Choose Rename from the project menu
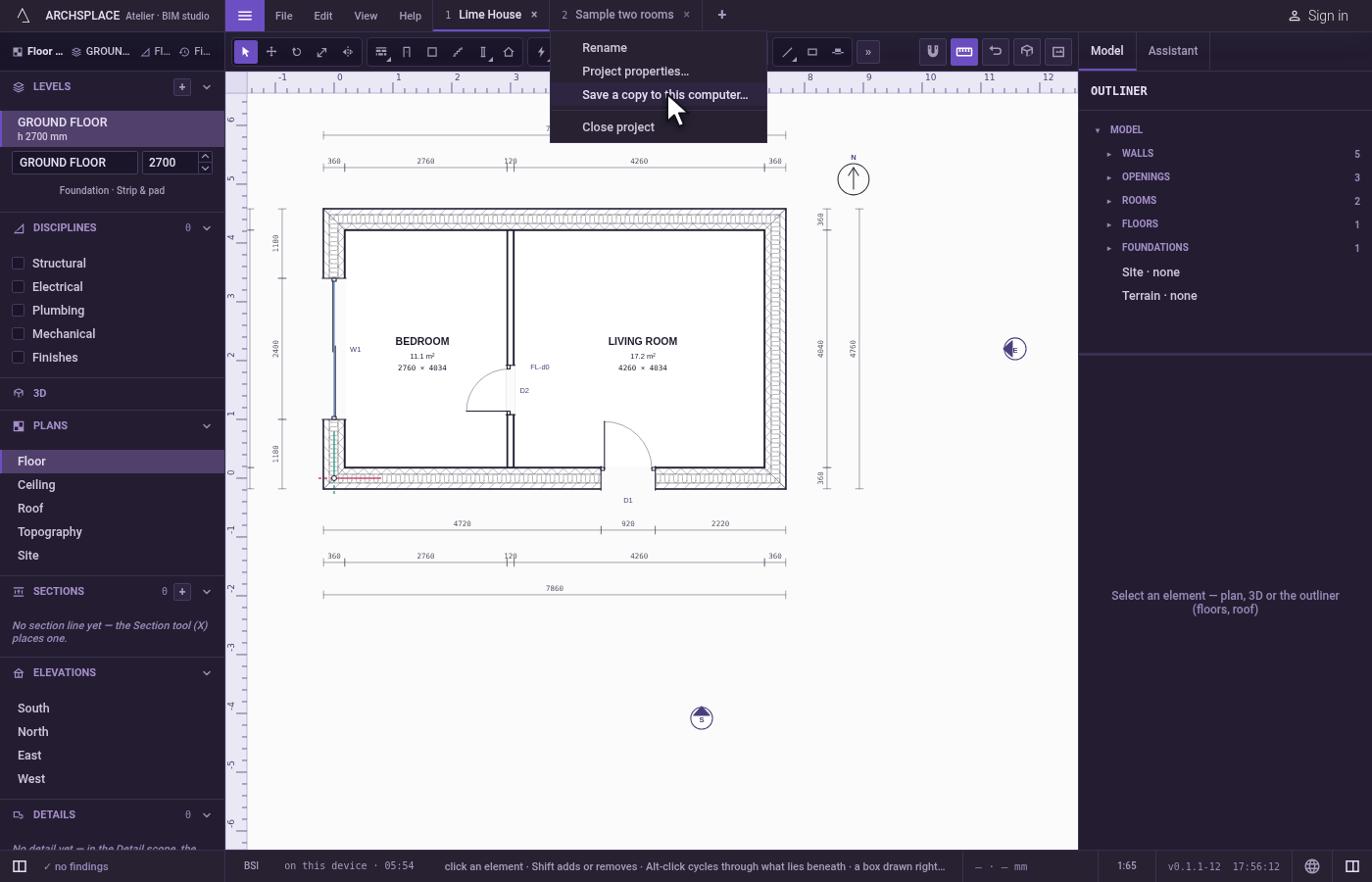The image size is (1372, 882). point(659,48)
